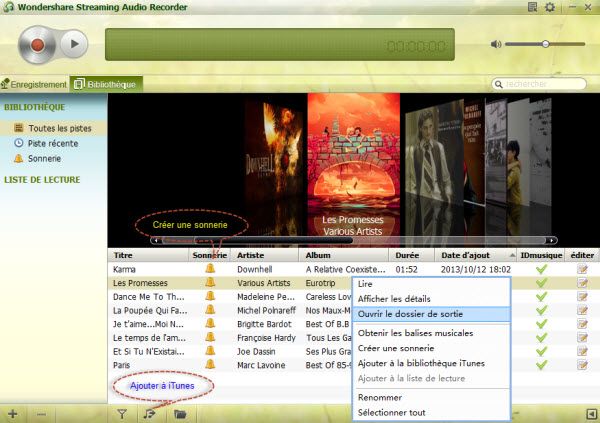
Task: Click the play button beside record
Action: pyautogui.click(x=74, y=44)
